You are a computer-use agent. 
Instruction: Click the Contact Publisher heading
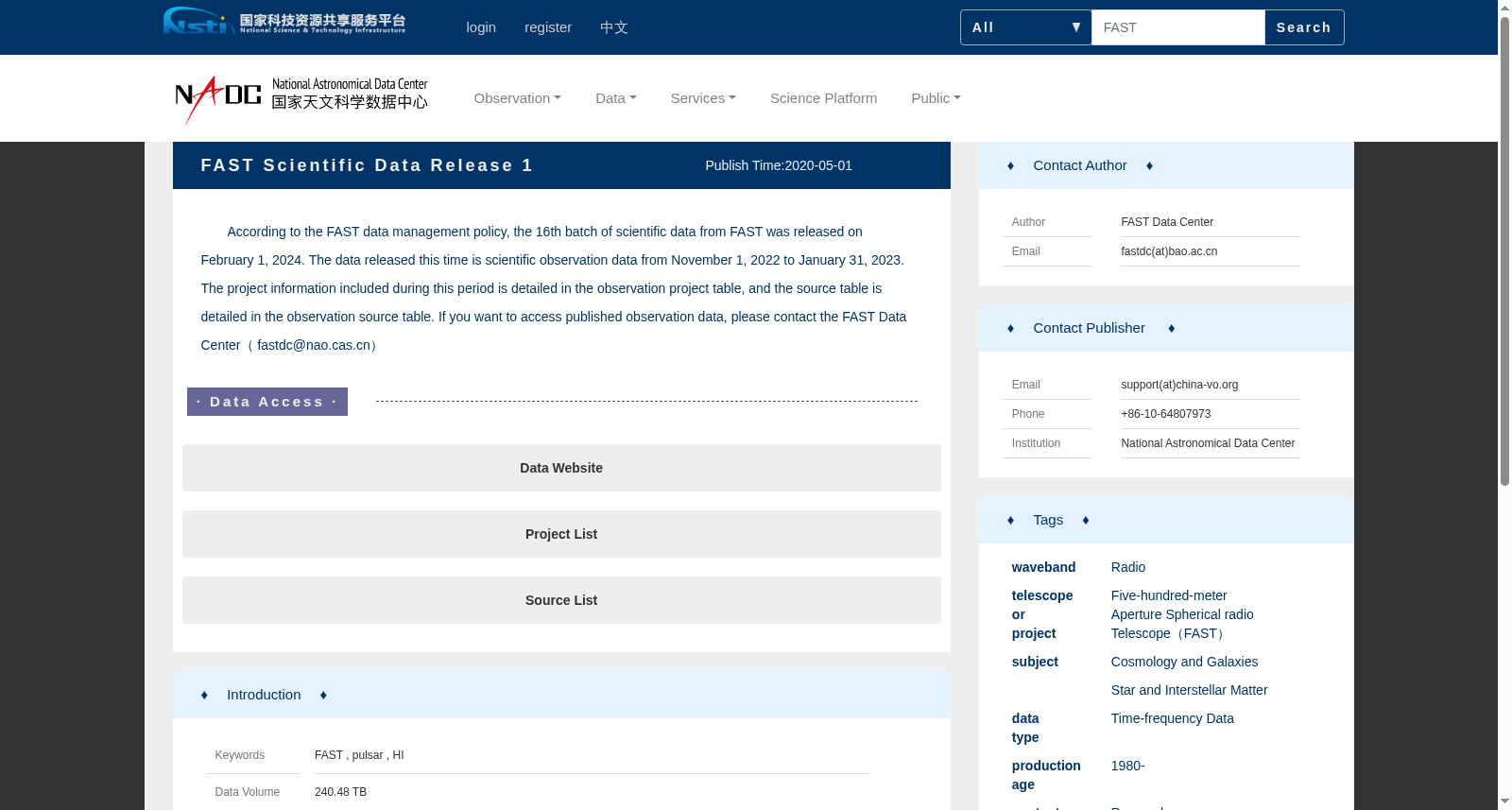[x=1090, y=328]
